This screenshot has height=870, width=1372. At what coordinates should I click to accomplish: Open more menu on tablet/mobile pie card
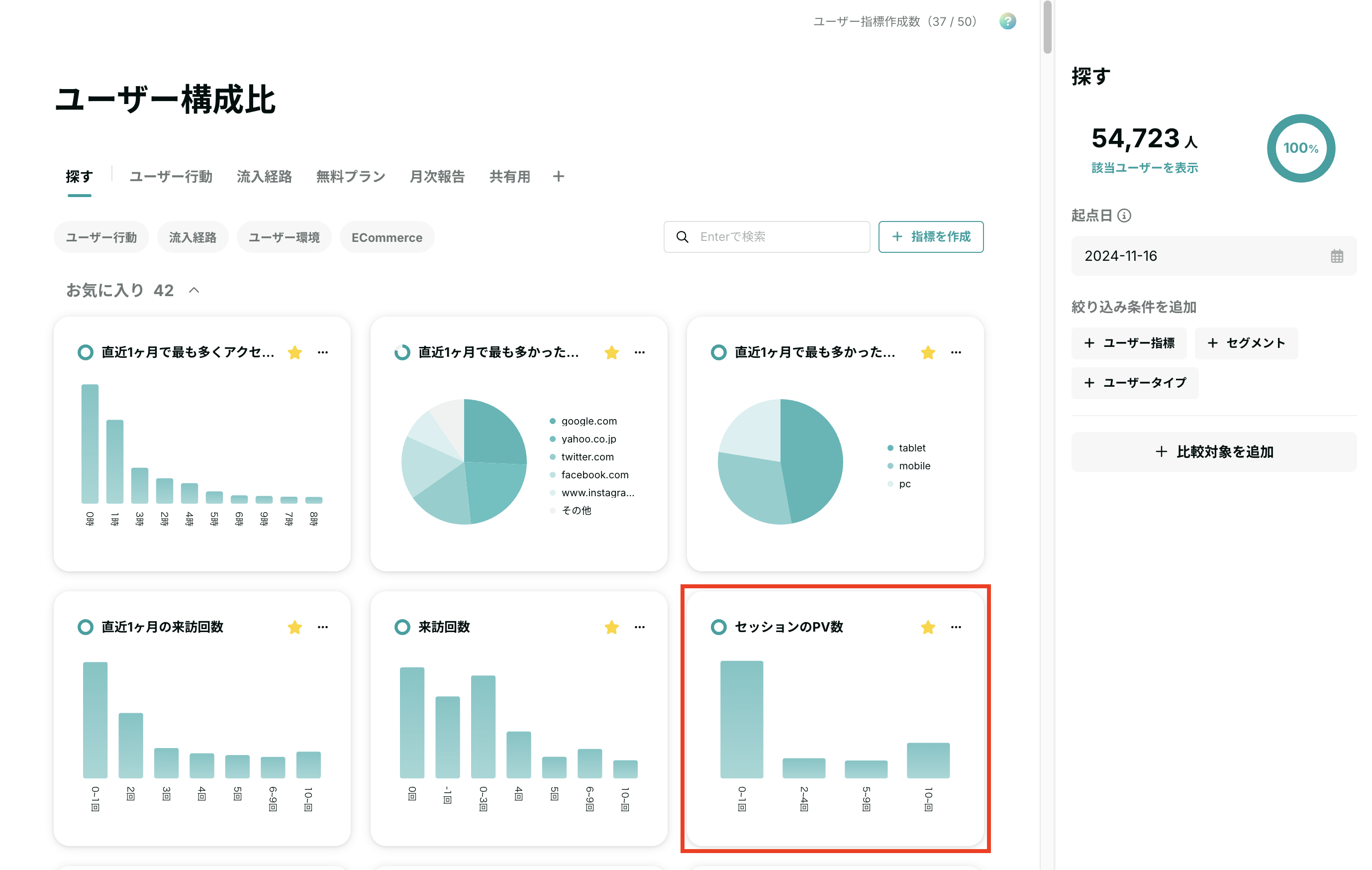(x=956, y=352)
